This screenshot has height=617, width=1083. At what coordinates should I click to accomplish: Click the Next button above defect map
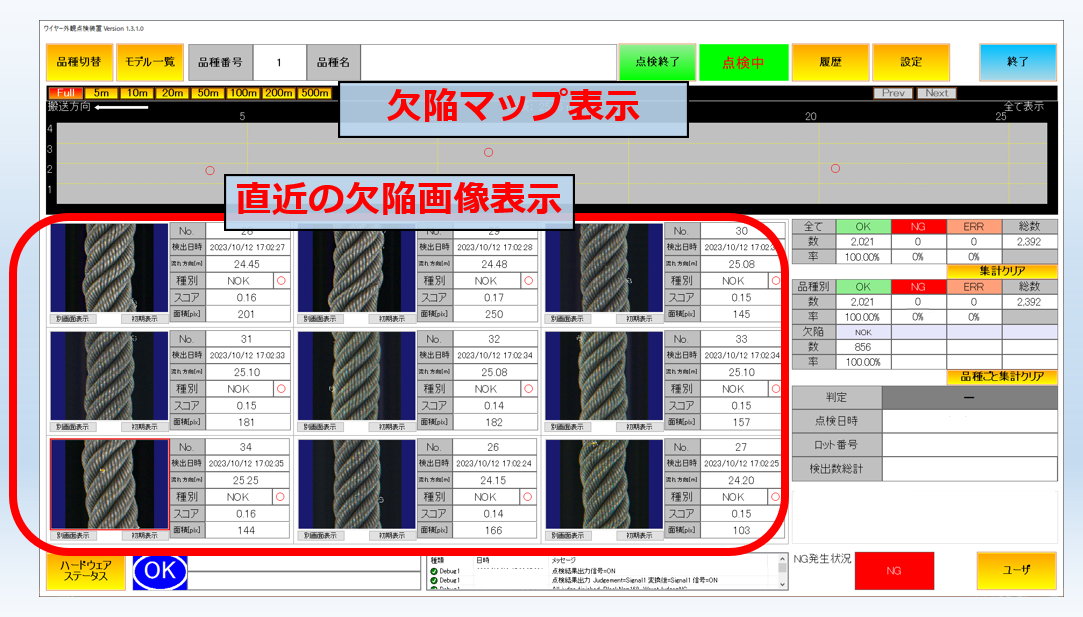coord(937,93)
